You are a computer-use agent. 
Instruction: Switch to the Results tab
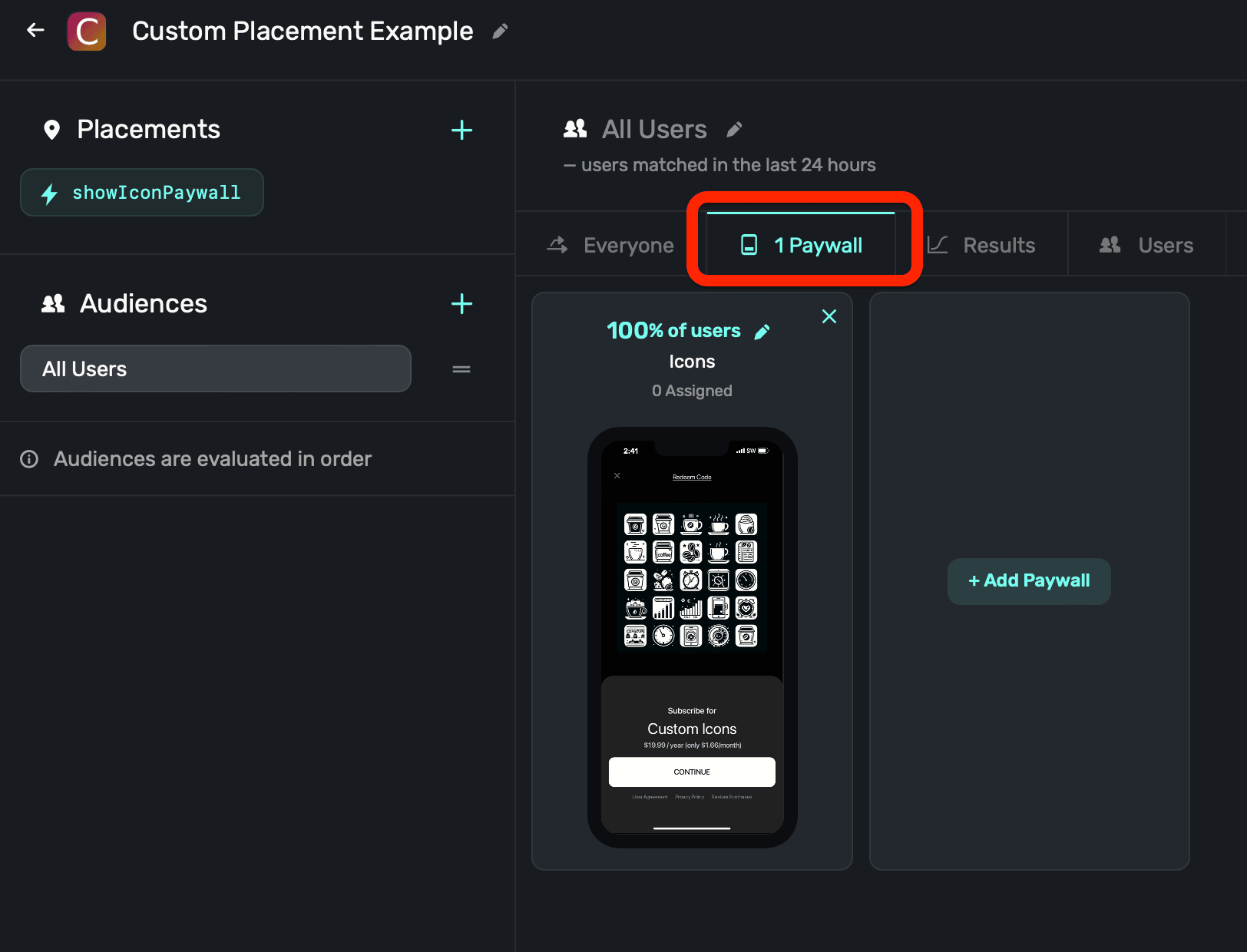[982, 246]
